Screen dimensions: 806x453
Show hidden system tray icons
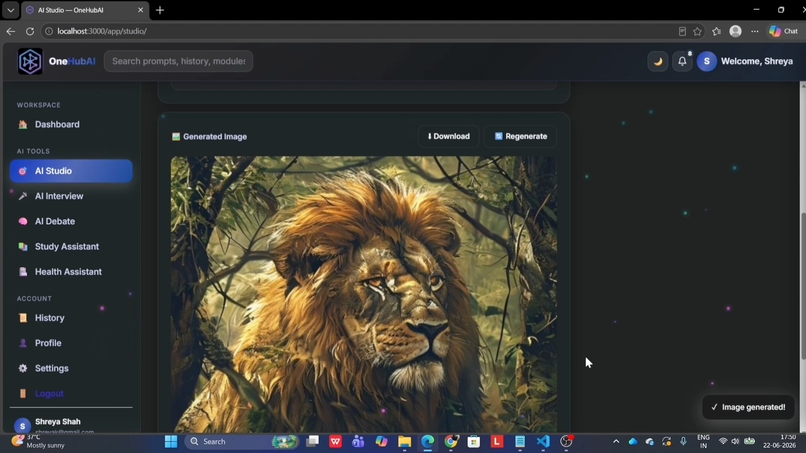(616, 442)
